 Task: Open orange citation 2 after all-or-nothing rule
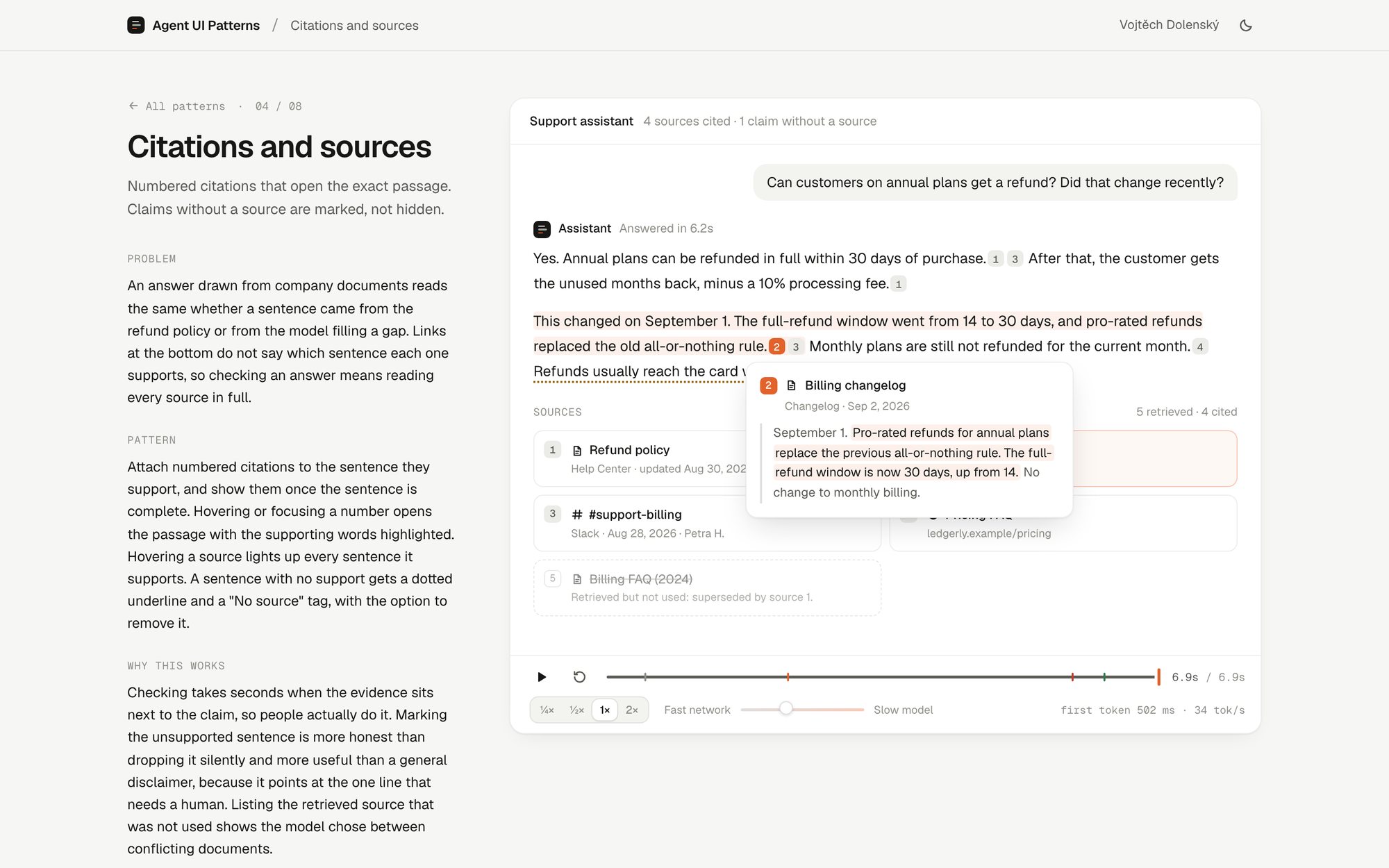click(776, 347)
